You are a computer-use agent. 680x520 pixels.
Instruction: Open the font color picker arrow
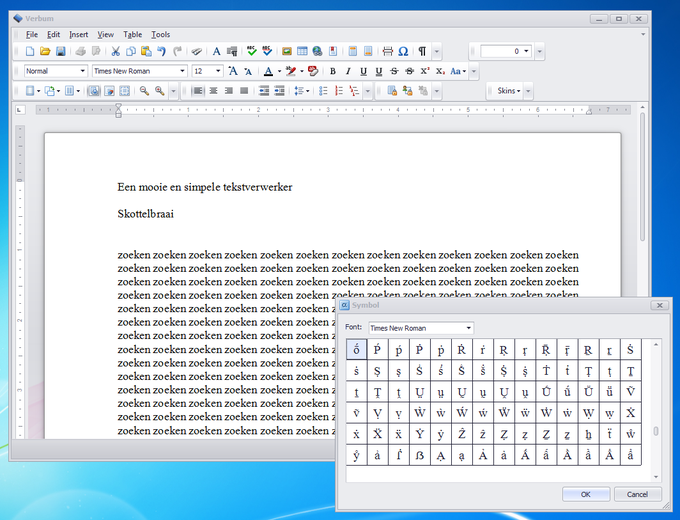[x=279, y=71]
